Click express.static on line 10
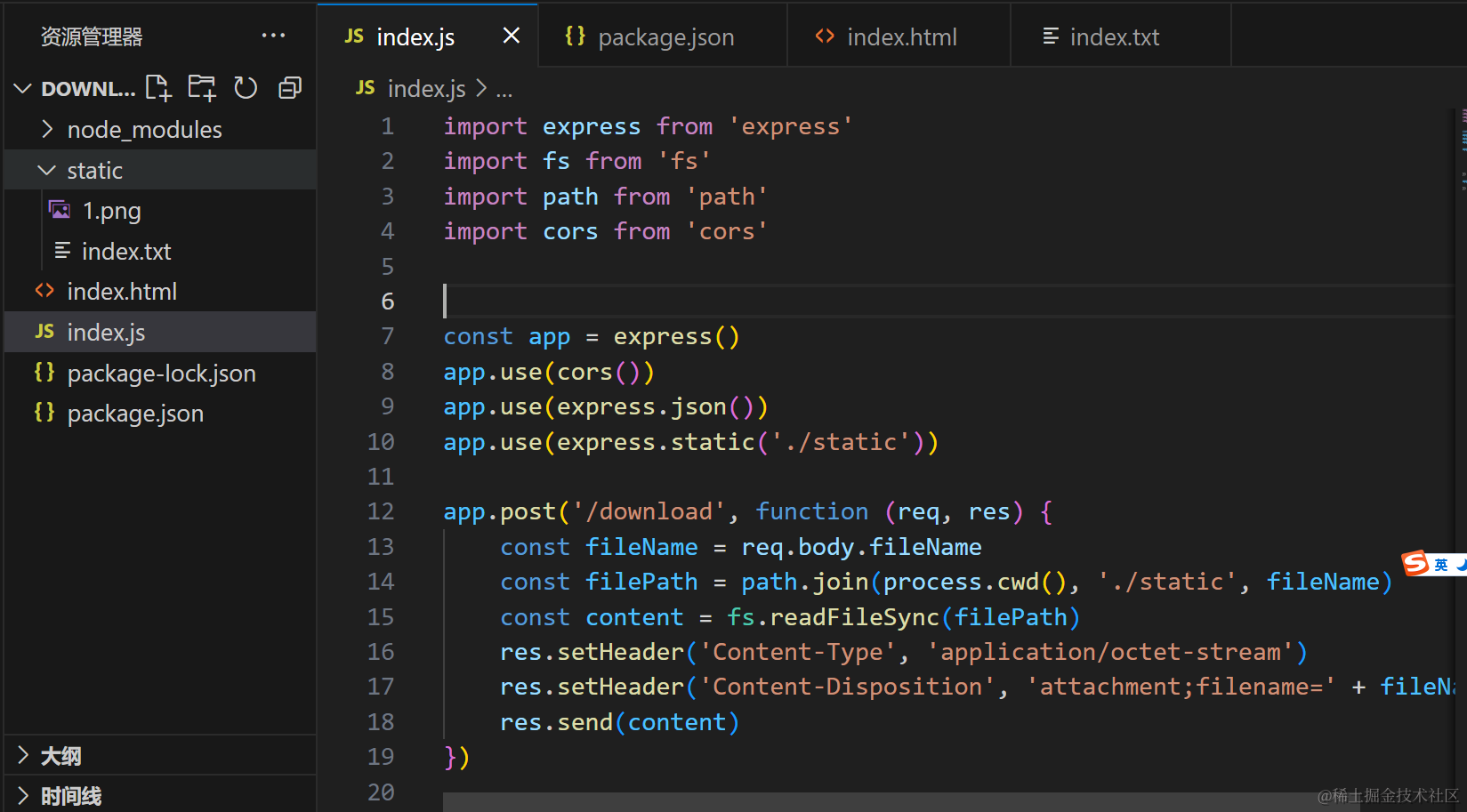The image size is (1467, 812). click(656, 442)
